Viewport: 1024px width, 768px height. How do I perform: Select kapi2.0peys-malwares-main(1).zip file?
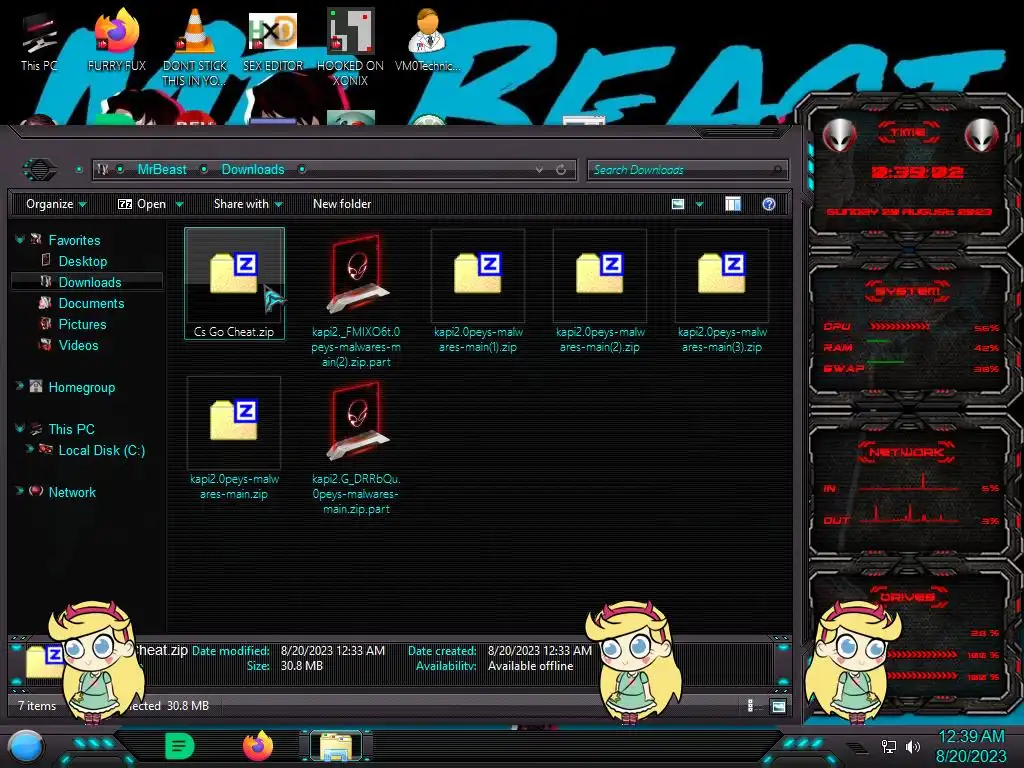coord(478,292)
